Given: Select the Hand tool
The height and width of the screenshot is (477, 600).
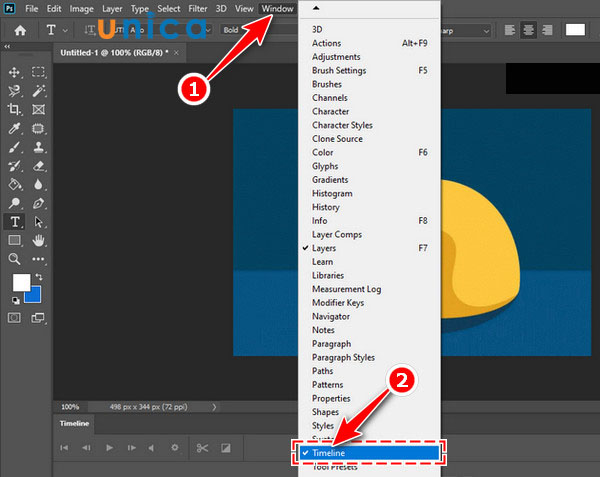Looking at the screenshot, I should pos(39,241).
